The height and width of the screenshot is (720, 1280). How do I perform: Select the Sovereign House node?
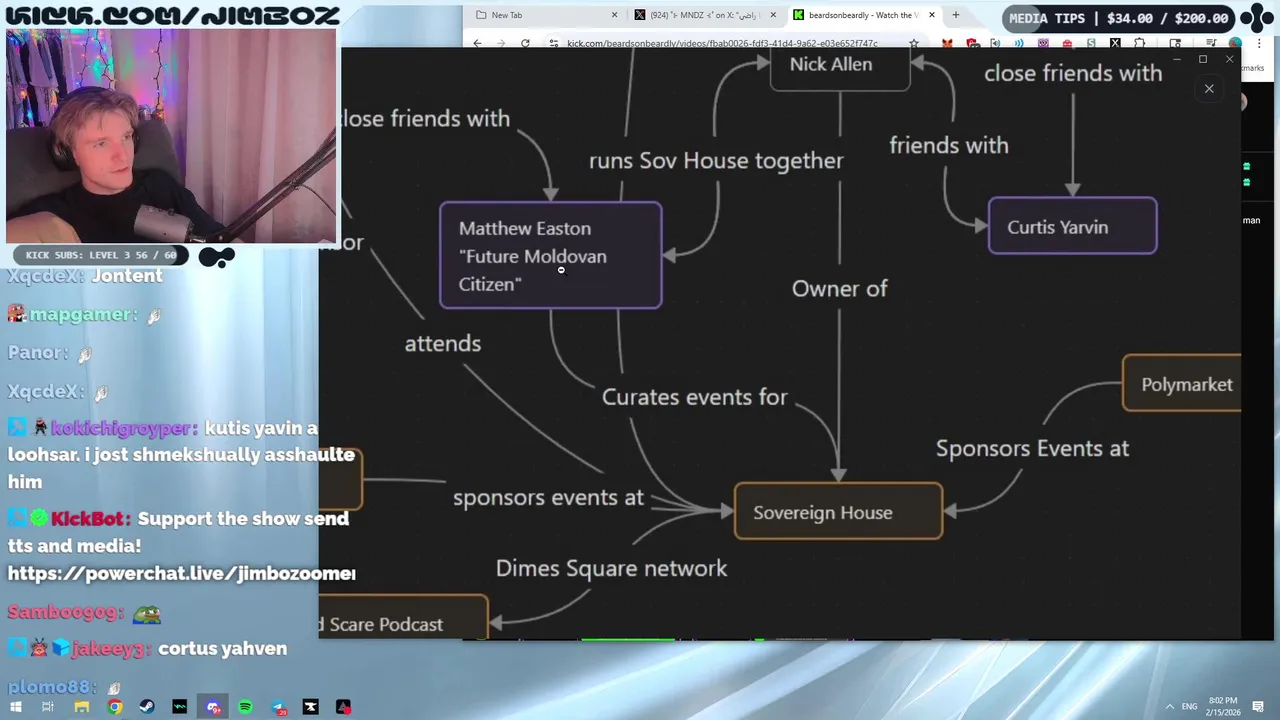(838, 512)
